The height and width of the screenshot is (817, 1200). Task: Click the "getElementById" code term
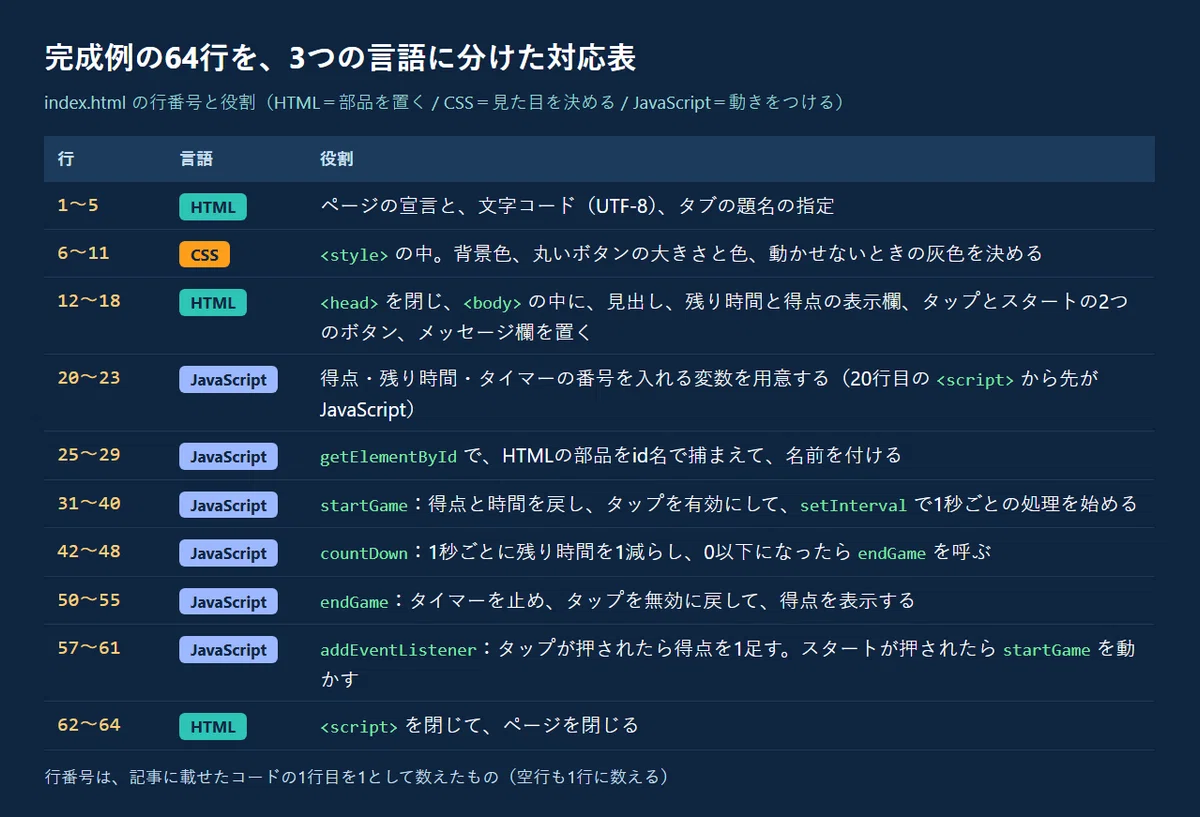(x=389, y=457)
